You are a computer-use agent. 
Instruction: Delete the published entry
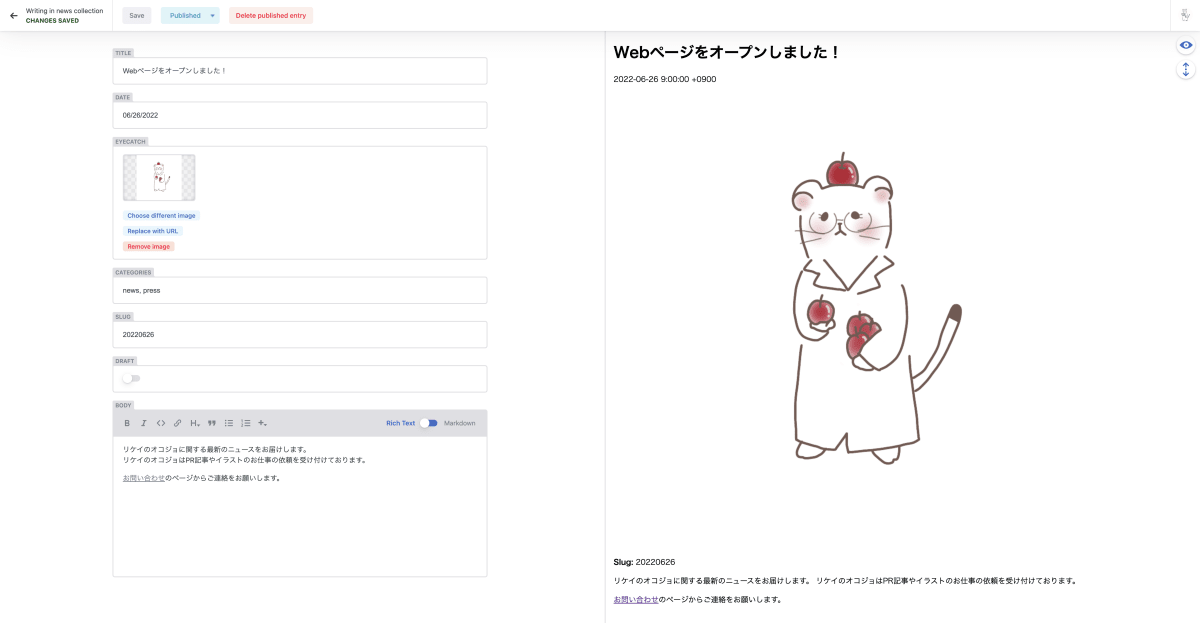coord(270,15)
